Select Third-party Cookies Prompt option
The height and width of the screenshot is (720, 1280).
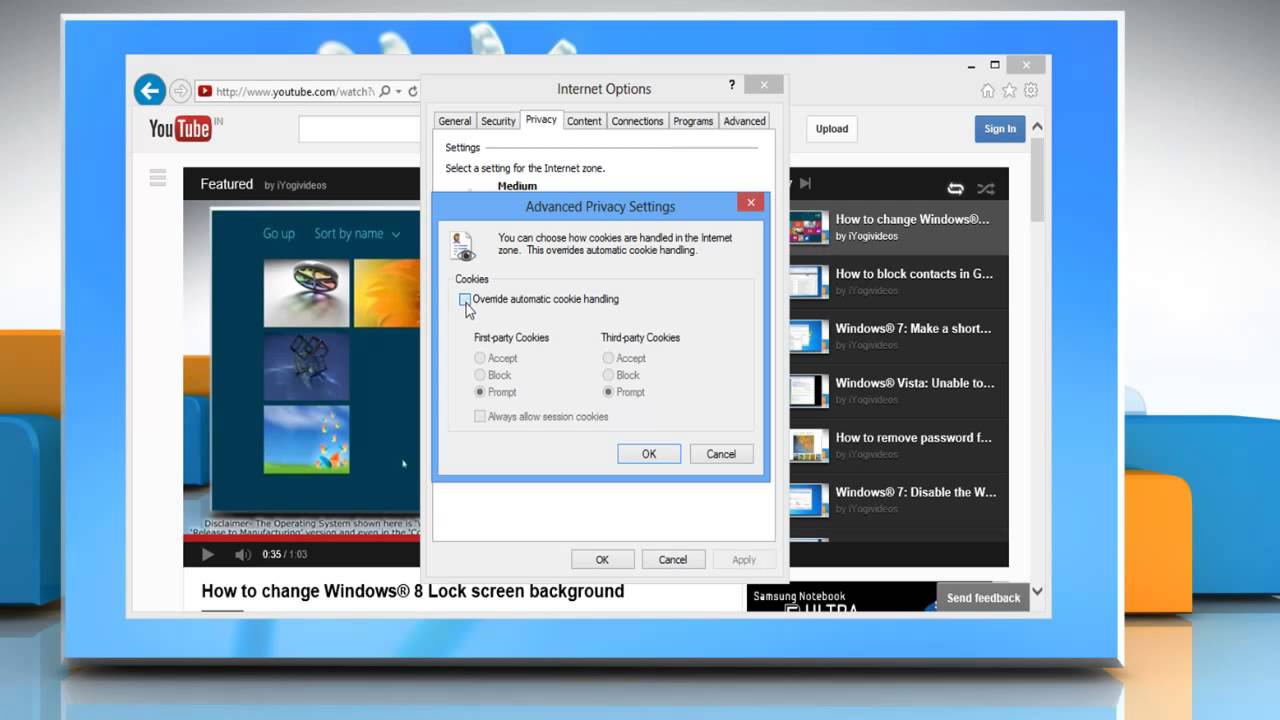coord(608,392)
